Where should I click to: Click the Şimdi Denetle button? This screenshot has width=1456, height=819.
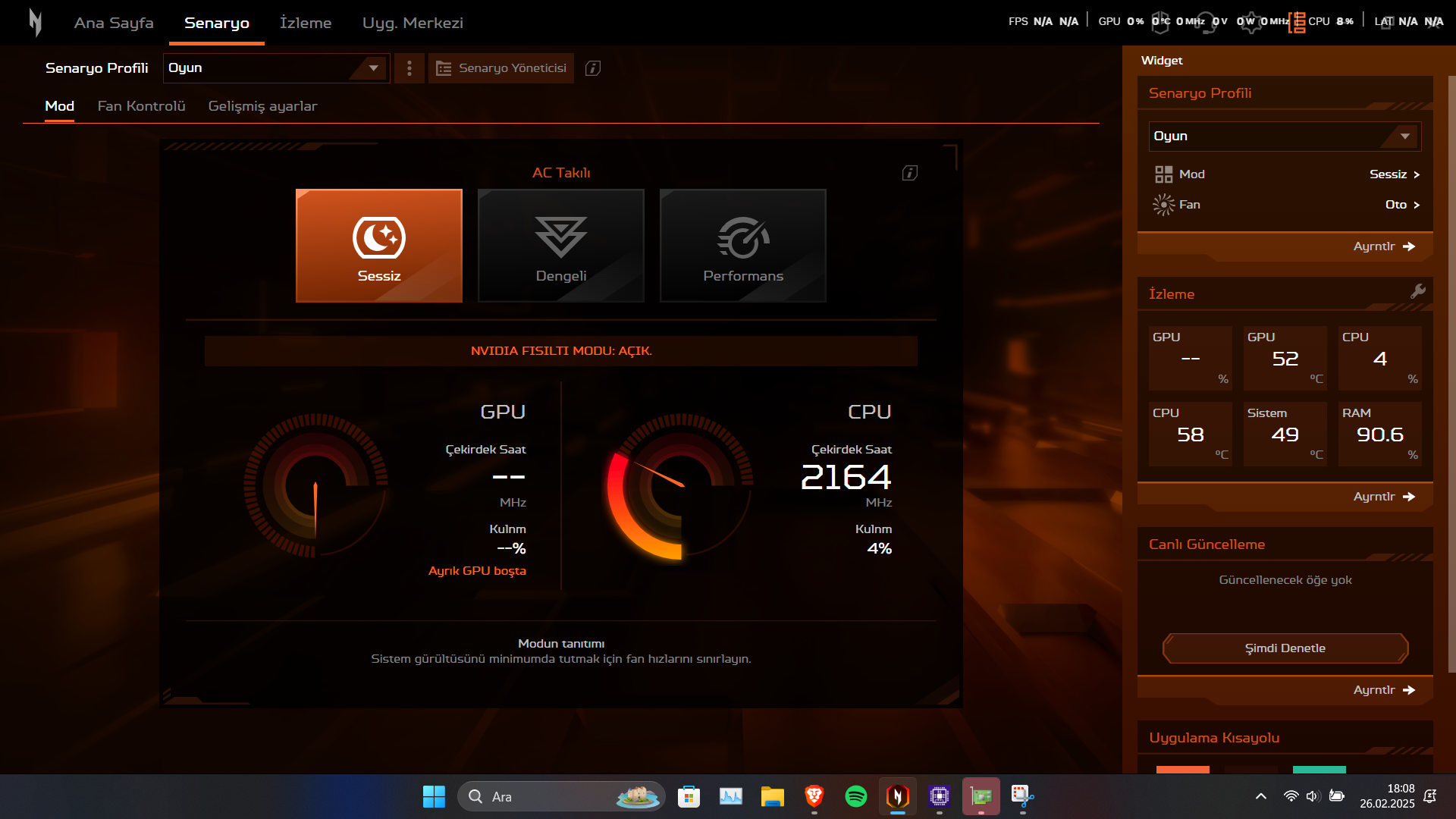pyautogui.click(x=1285, y=648)
